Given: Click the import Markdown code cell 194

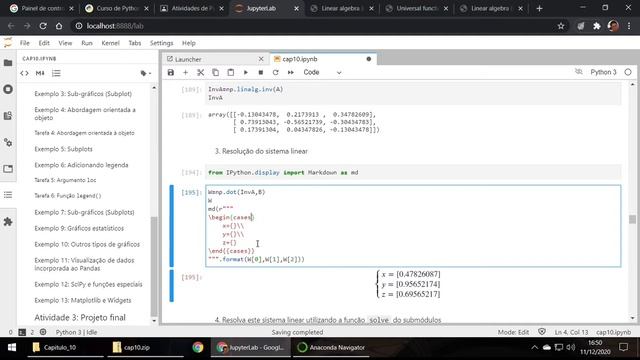Looking at the screenshot, I should 413,173.
